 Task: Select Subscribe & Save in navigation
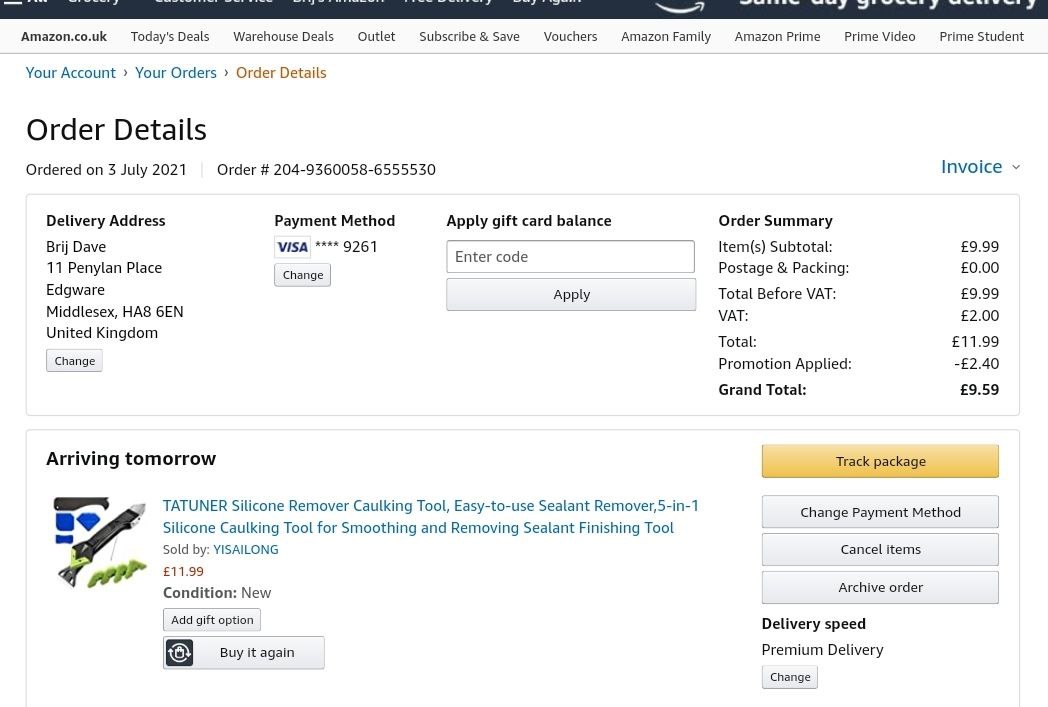pos(469,36)
